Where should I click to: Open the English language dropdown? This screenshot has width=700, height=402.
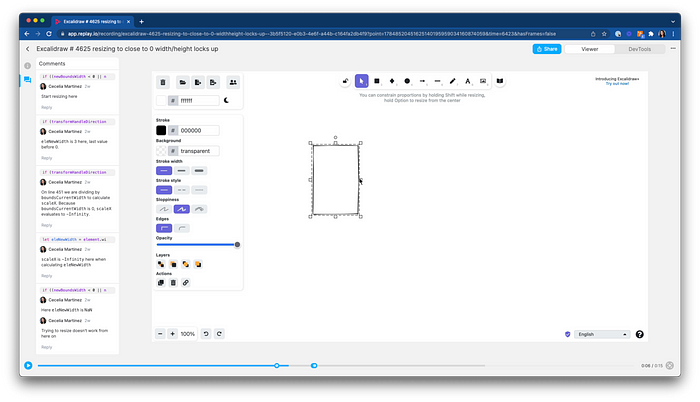602,334
